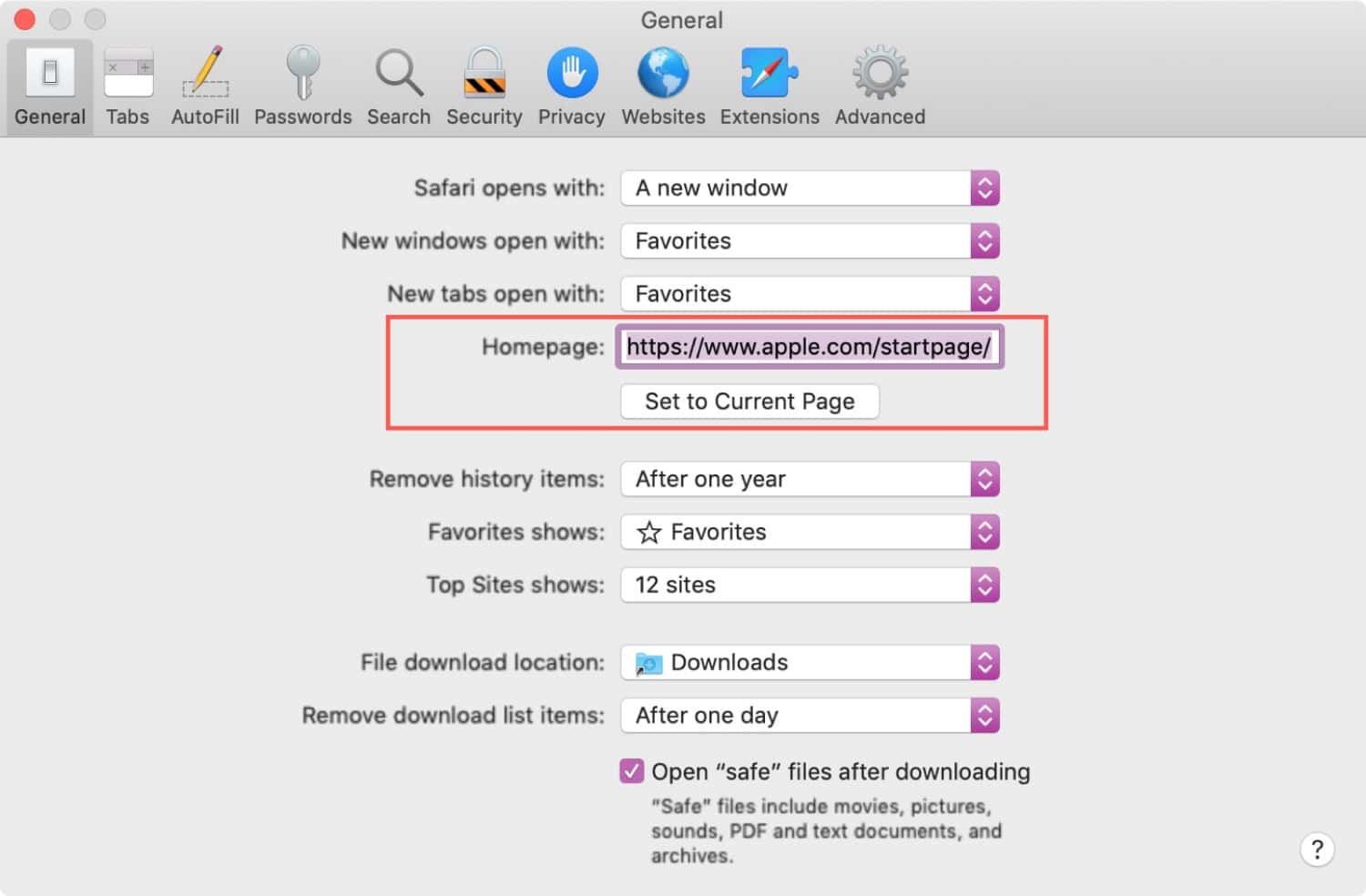The image size is (1366, 896).
Task: Expand the New windows open with dropdown
Action: click(x=810, y=241)
